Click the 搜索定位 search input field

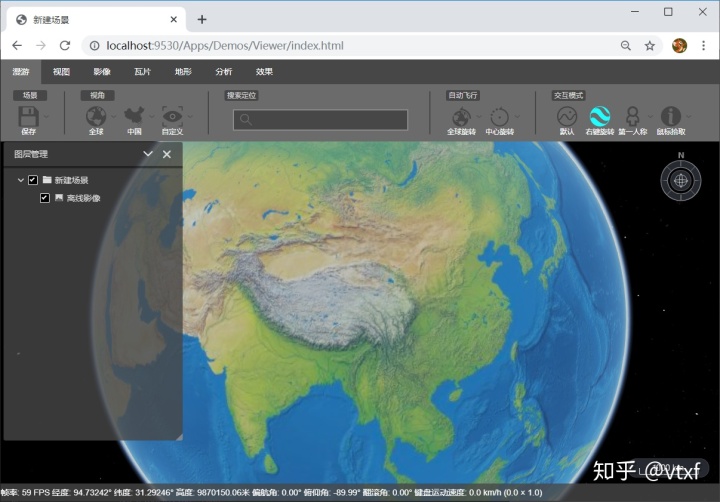pyautogui.click(x=320, y=120)
